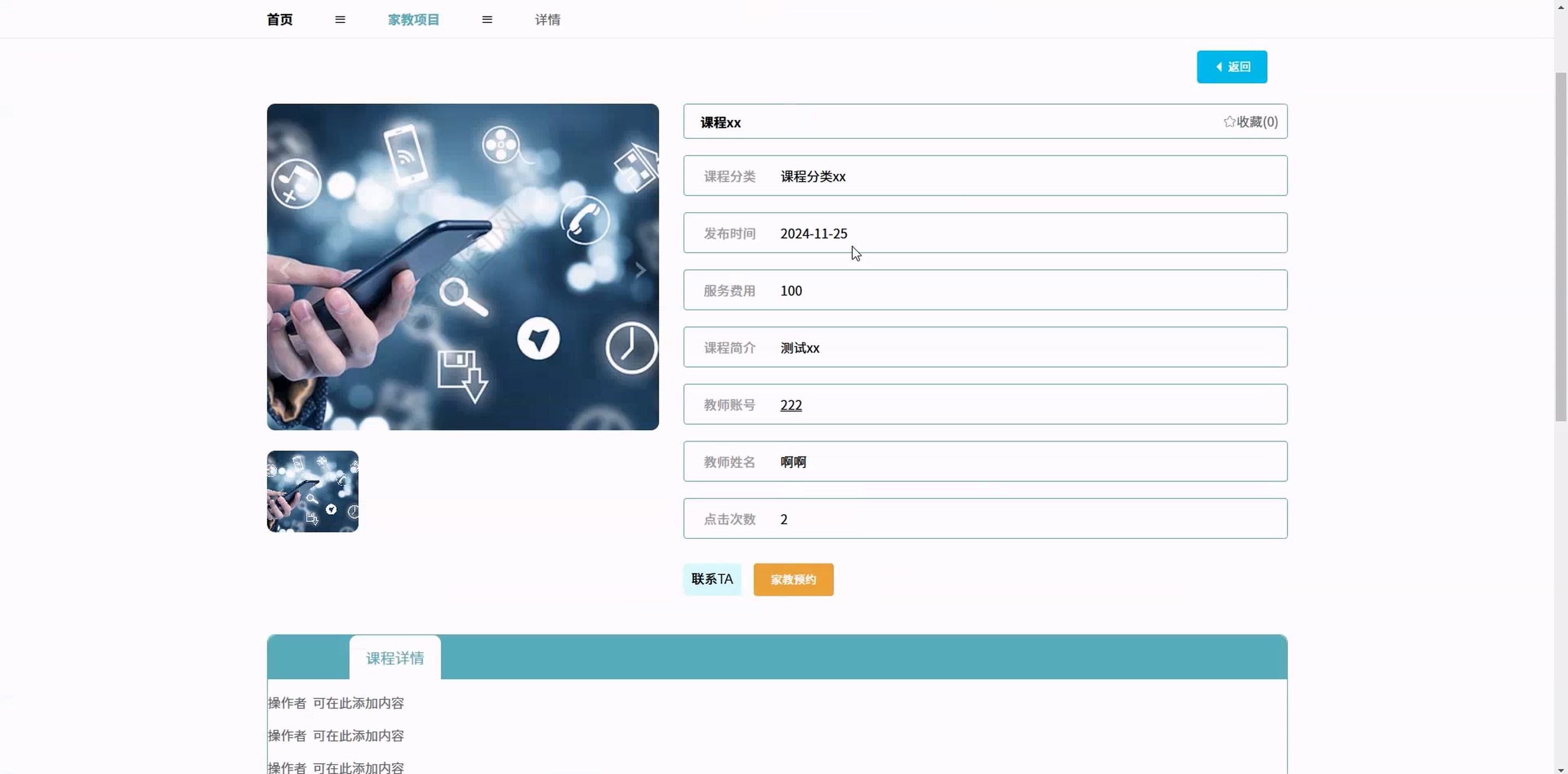Screen dimensions: 1568x774
Task: Click the hamburger icon after 家教项目
Action: [x=487, y=20]
